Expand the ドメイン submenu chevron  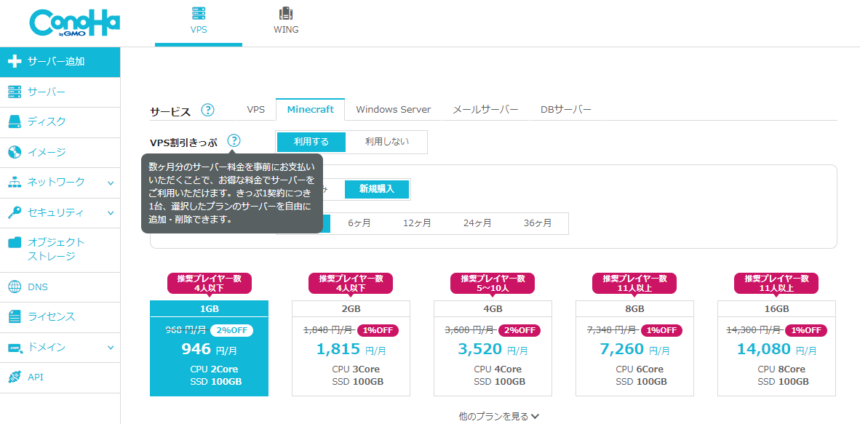[111, 347]
